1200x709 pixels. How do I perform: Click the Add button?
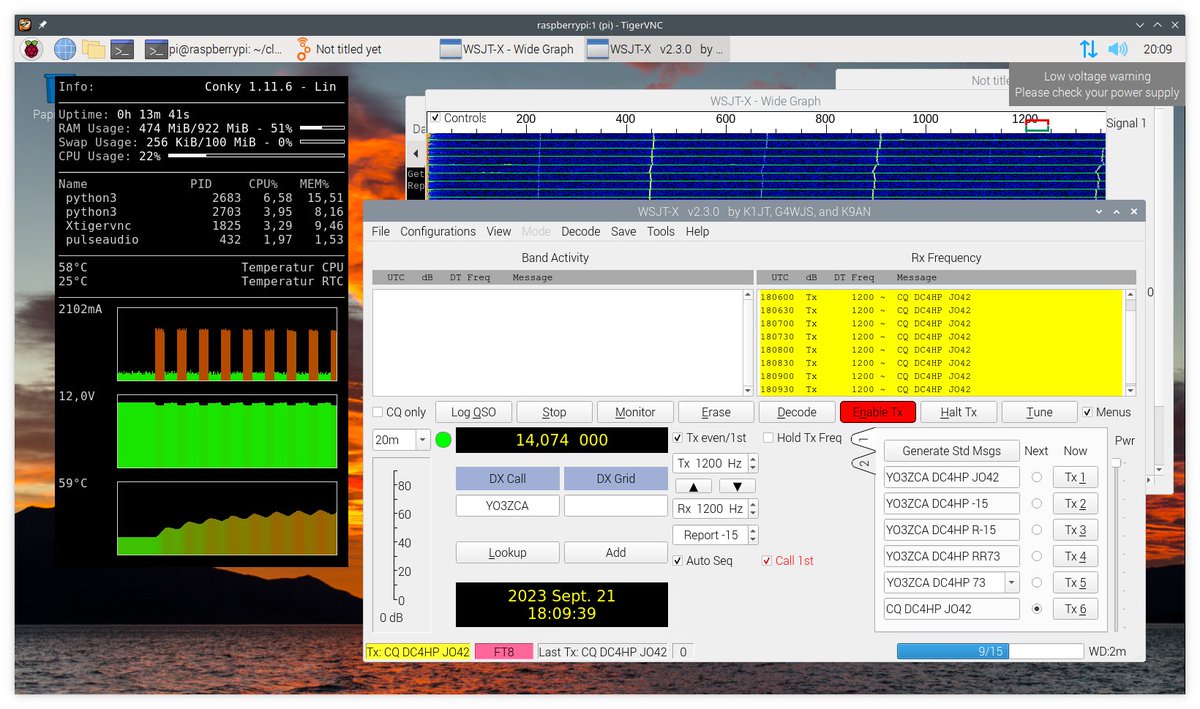(x=616, y=552)
